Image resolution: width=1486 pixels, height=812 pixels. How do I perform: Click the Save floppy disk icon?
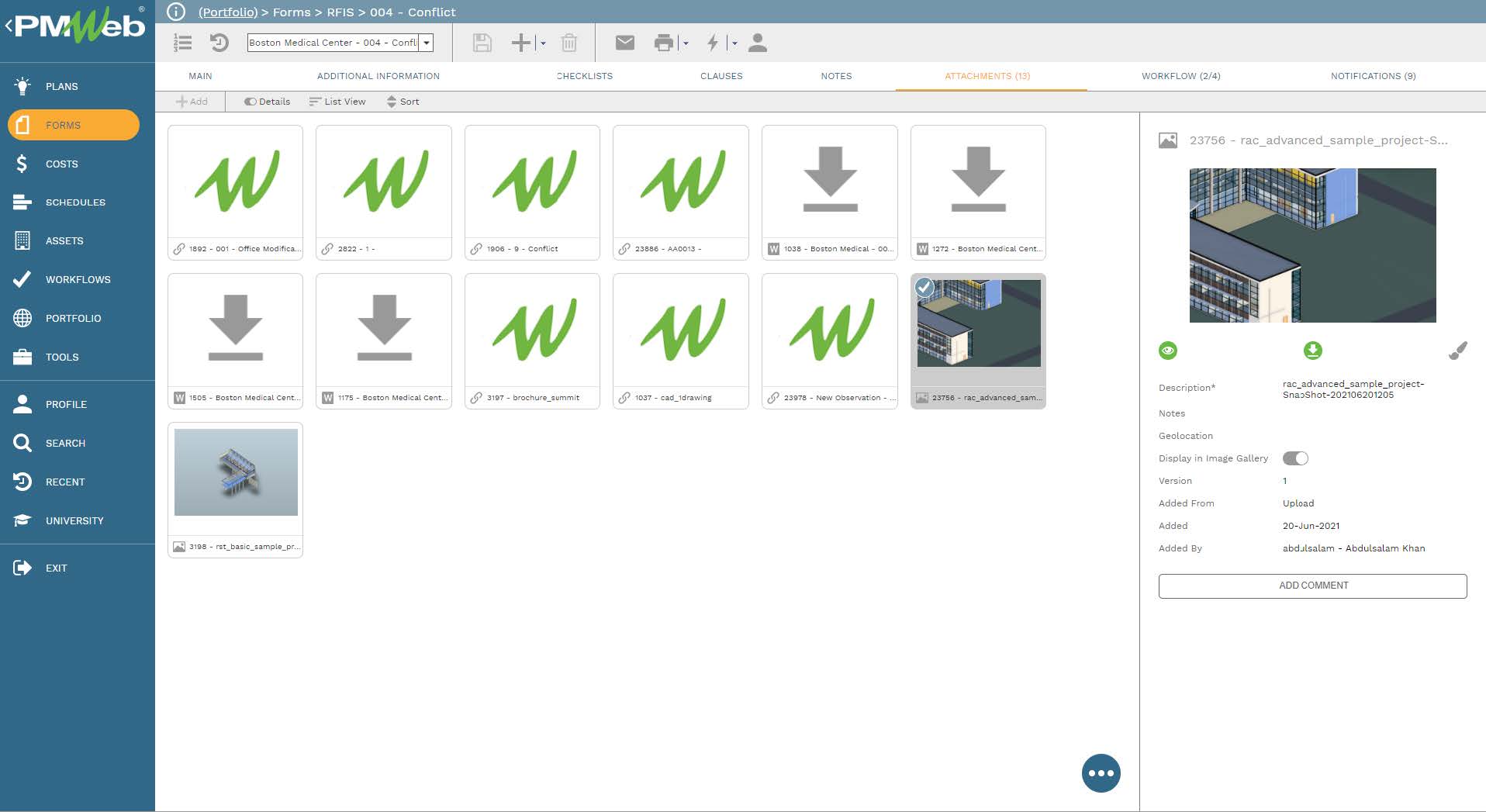pyautogui.click(x=482, y=43)
